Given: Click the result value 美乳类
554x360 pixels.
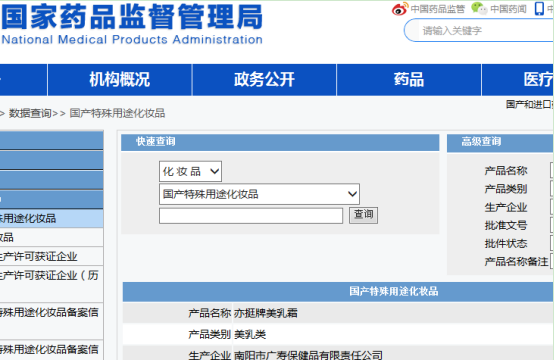Looking at the screenshot, I should pos(250,335).
